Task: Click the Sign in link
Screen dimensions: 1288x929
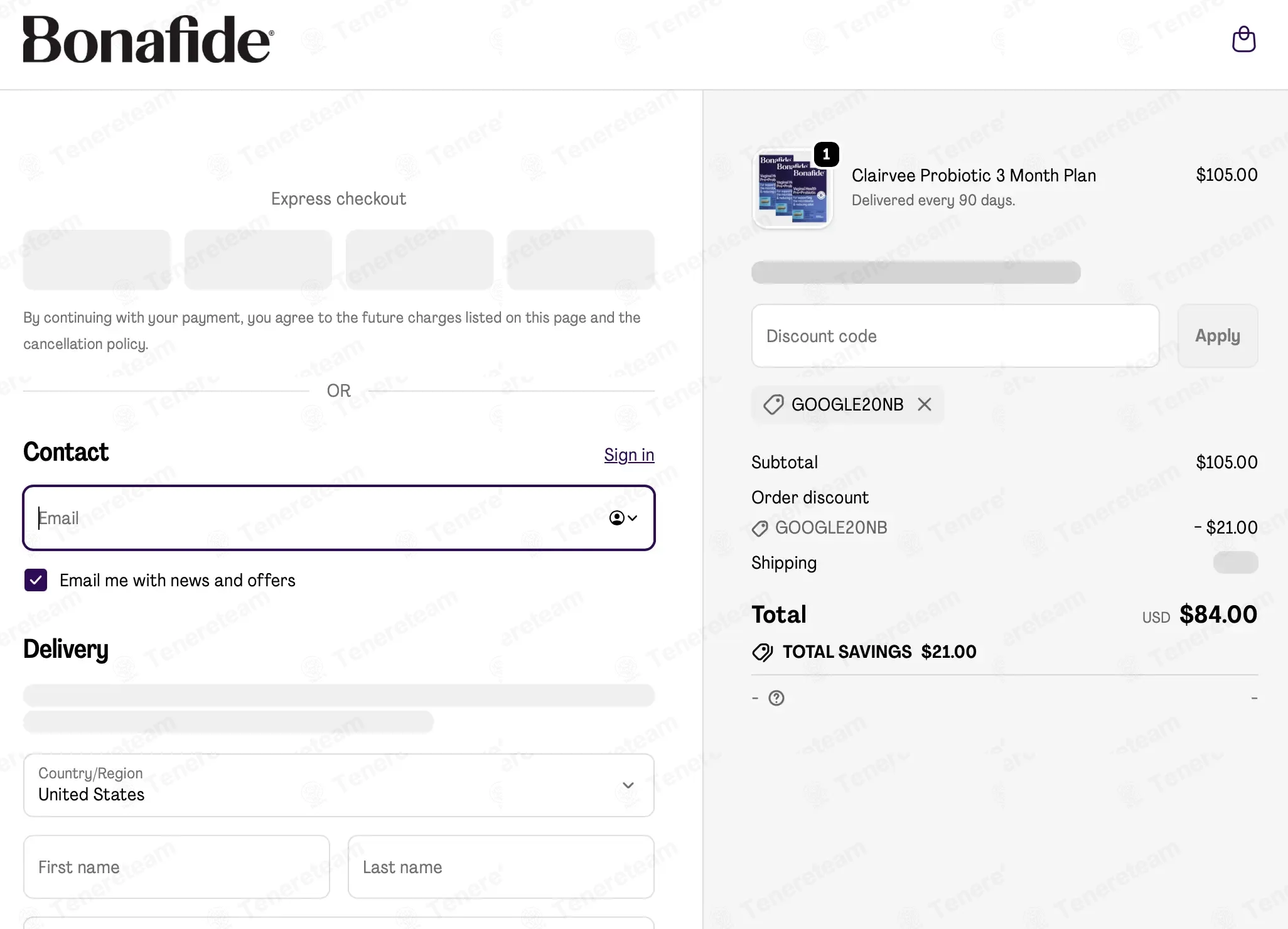Action: [629, 454]
